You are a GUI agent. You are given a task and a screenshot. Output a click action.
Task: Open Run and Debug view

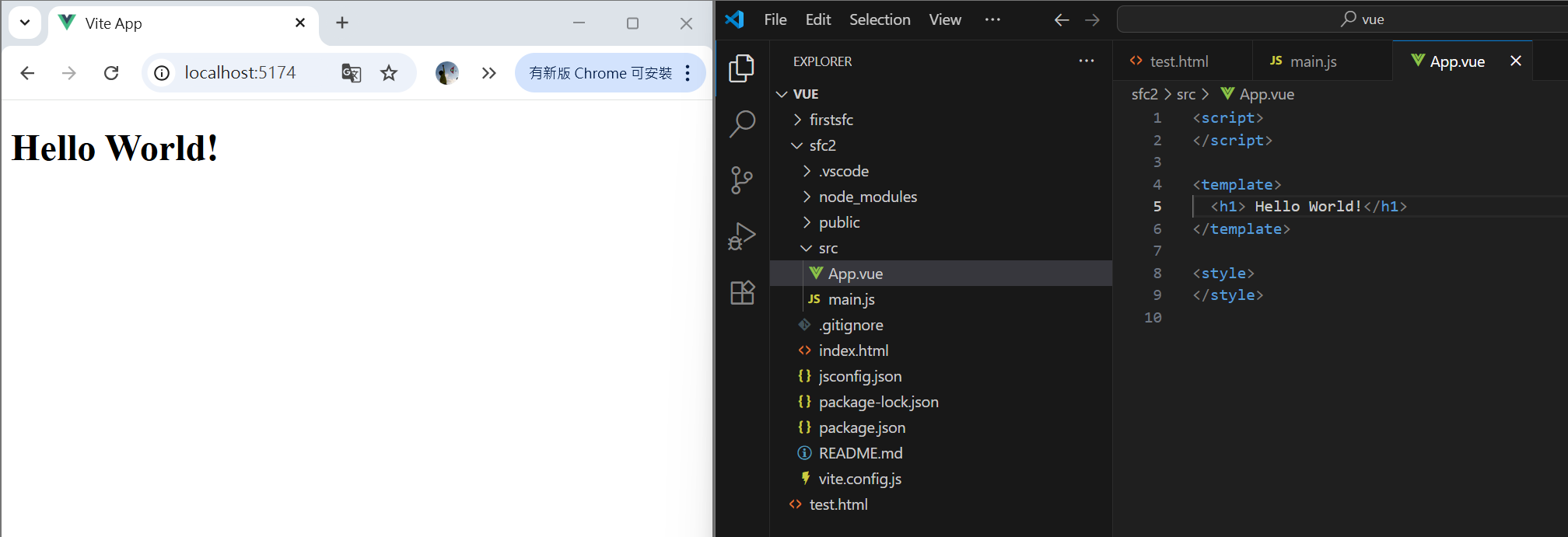pos(742,236)
